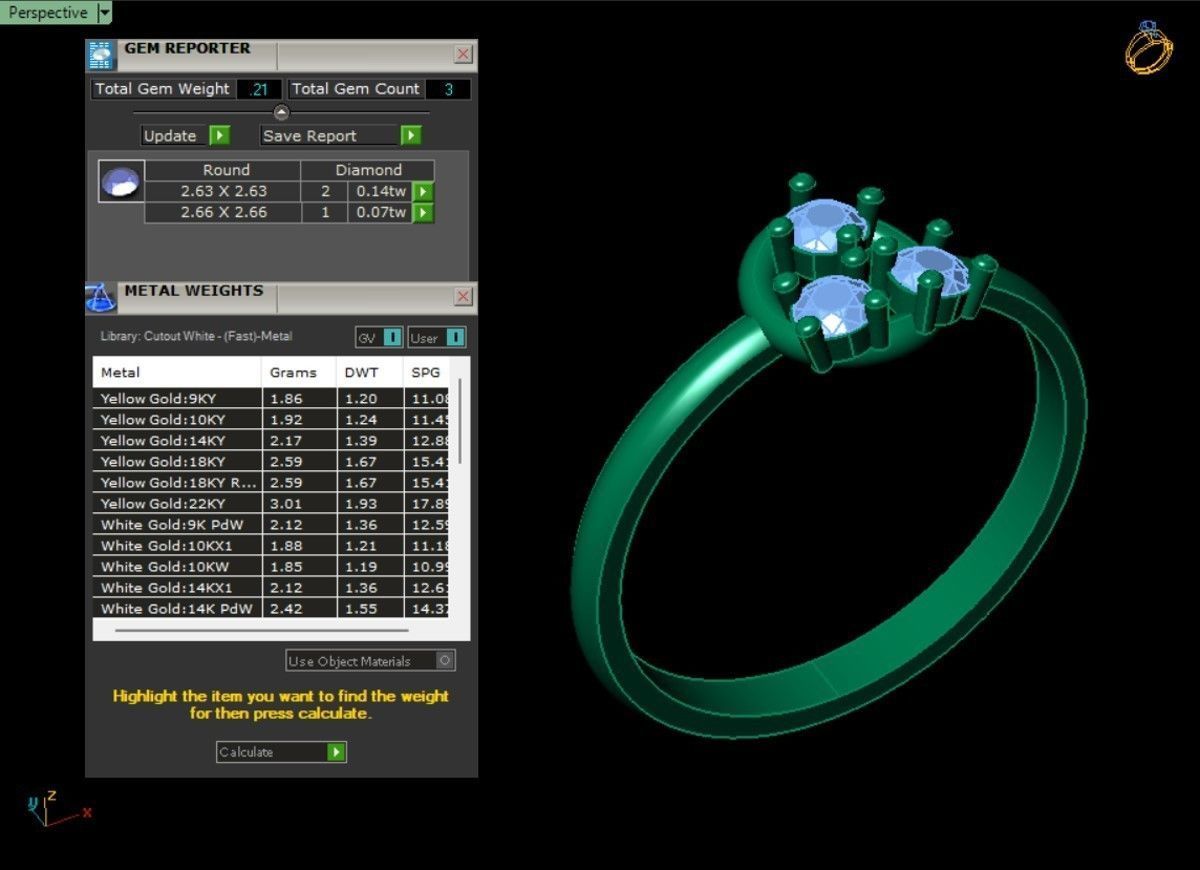Close the Metal Weights panel
Screen dimensions: 1200x870
click(x=463, y=296)
